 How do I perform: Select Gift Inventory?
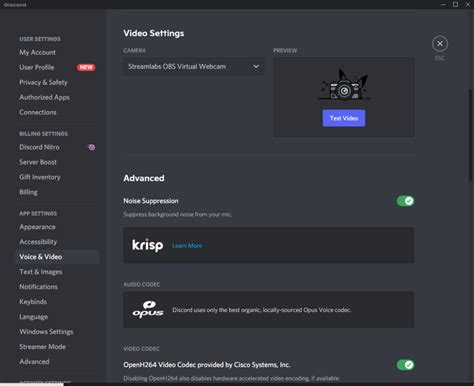coord(40,177)
